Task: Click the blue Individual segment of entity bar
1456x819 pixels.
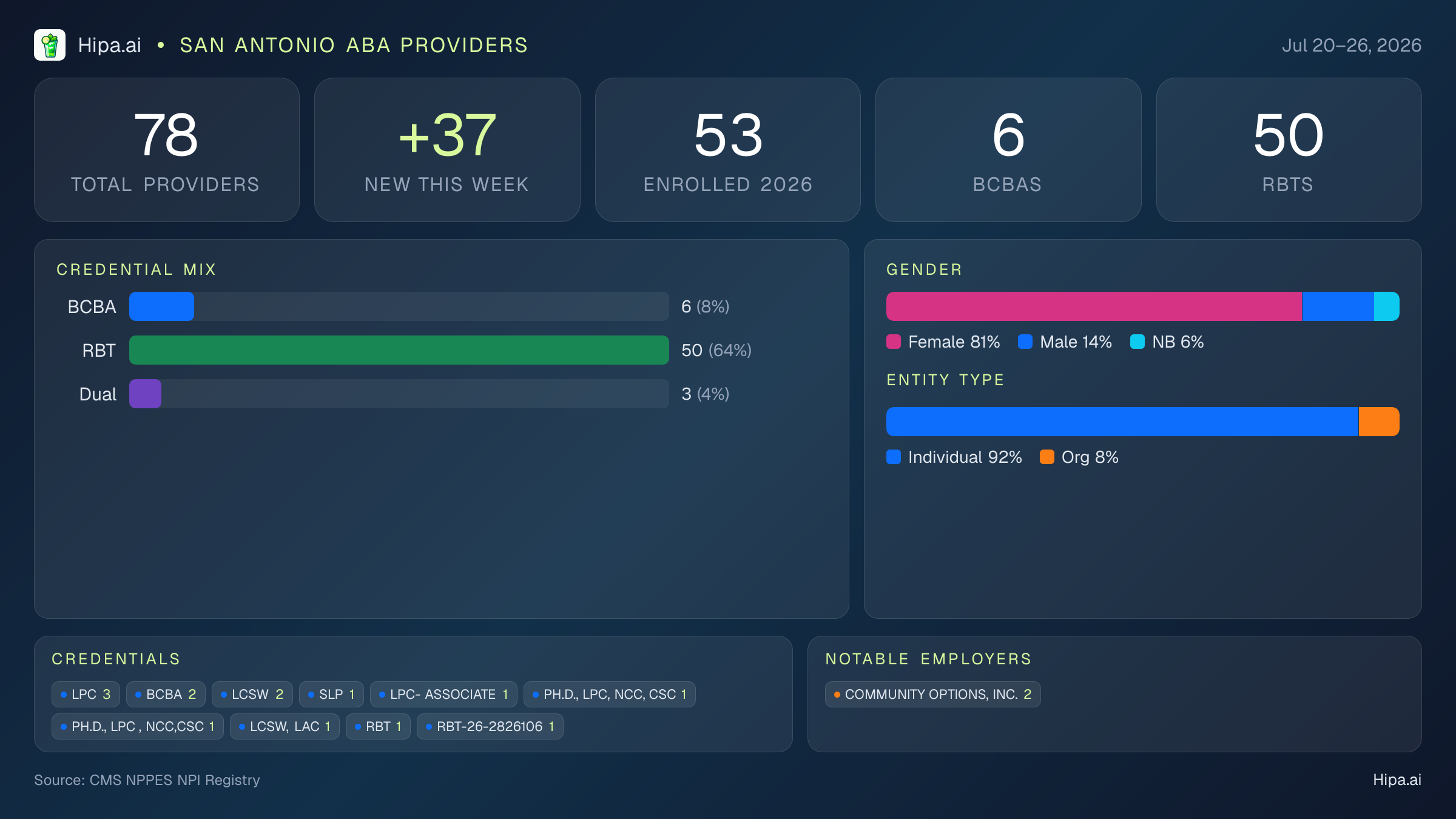Action: (x=1122, y=422)
